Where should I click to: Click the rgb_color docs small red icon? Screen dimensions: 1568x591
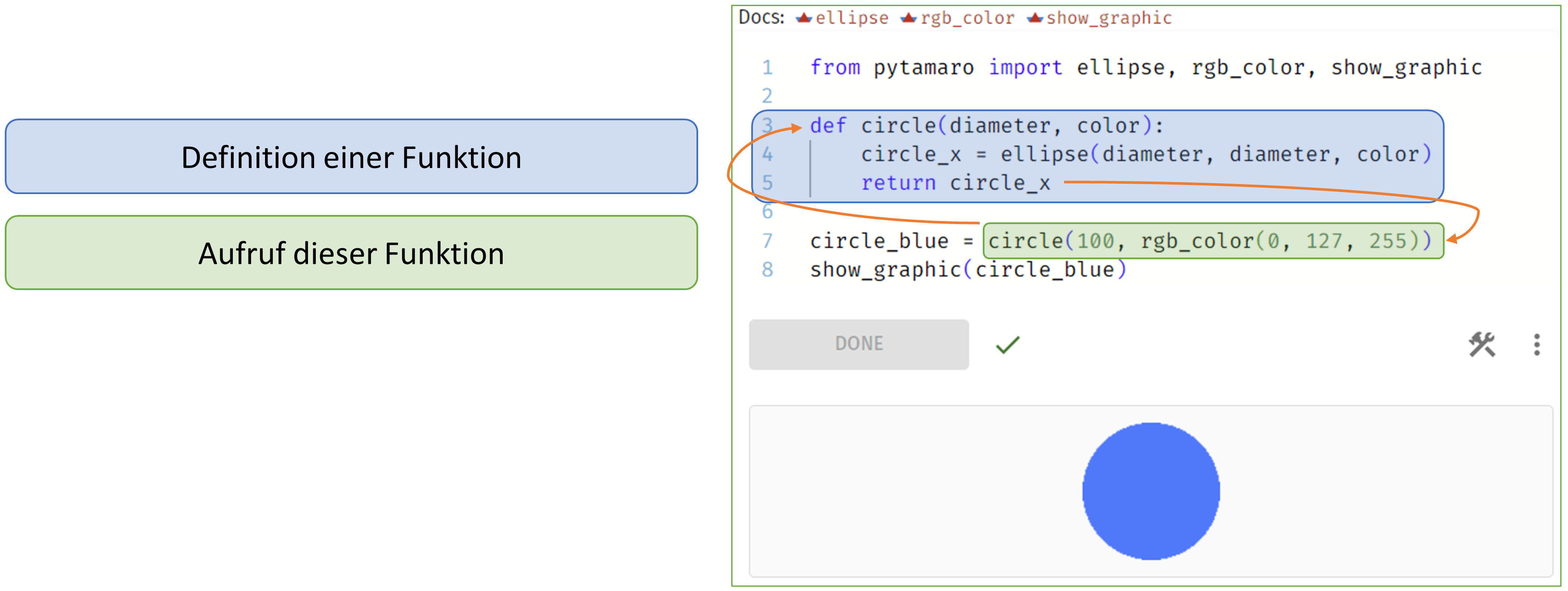[x=909, y=18]
